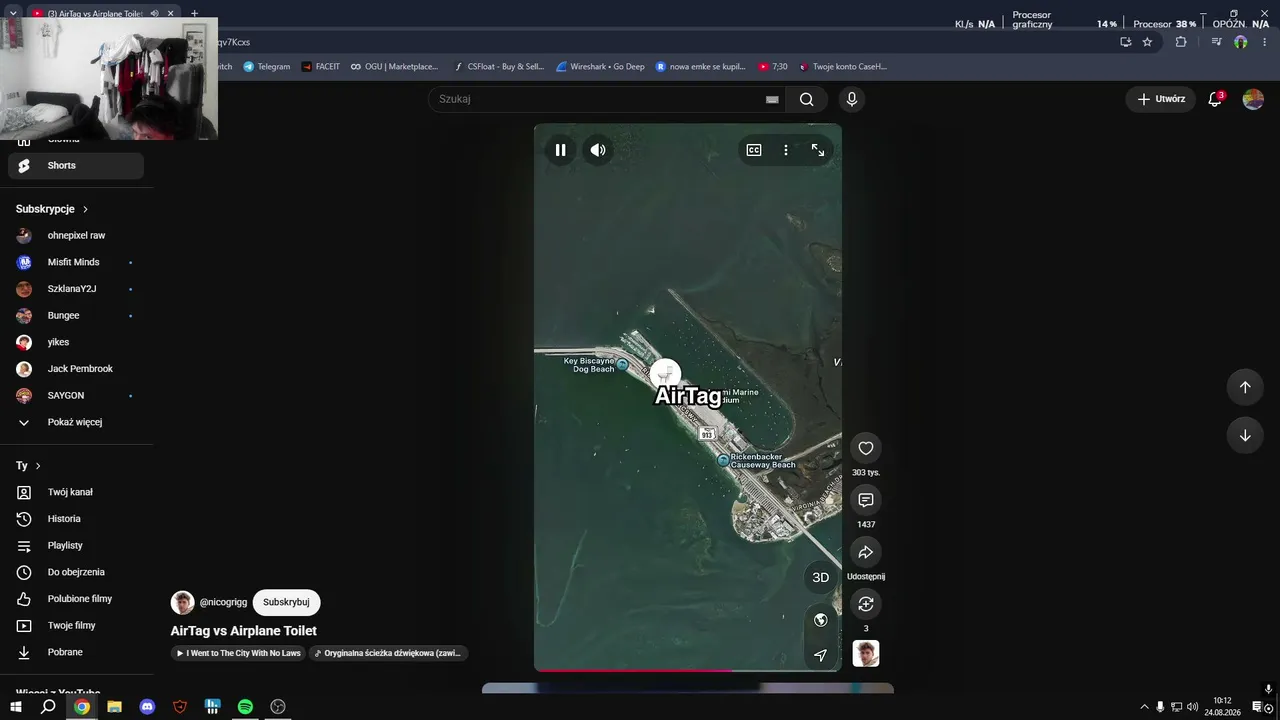Open Pobrane downloads
This screenshot has height=720, width=1280.
(x=76, y=652)
